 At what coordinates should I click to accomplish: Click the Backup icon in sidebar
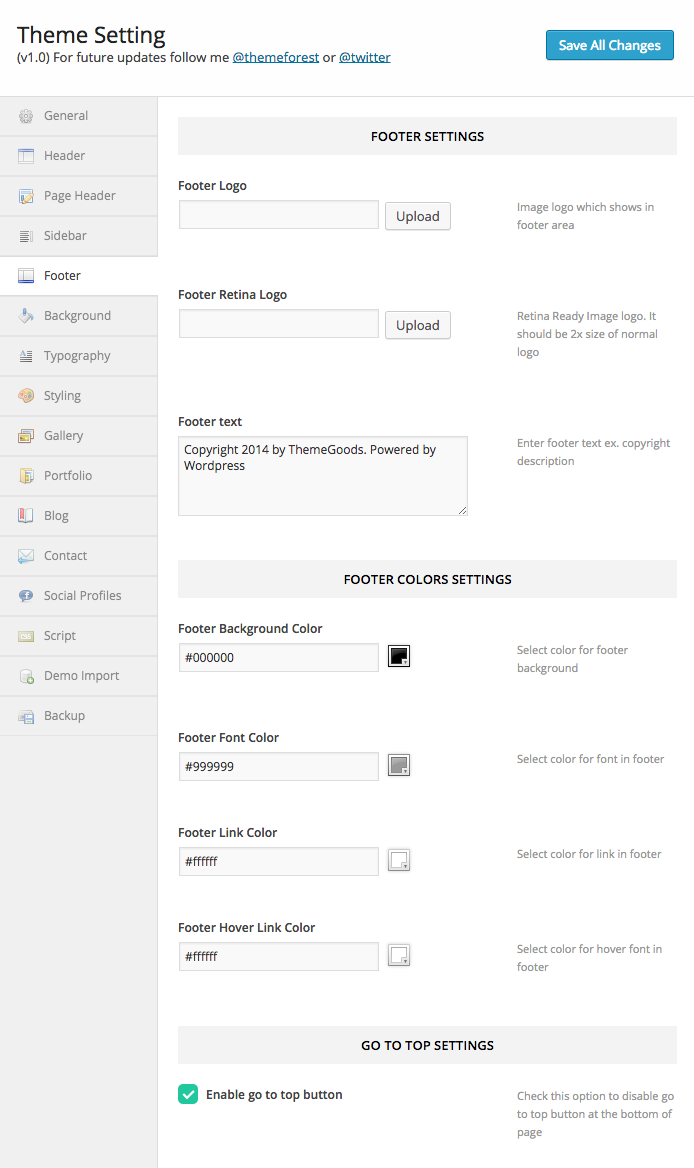(x=26, y=716)
